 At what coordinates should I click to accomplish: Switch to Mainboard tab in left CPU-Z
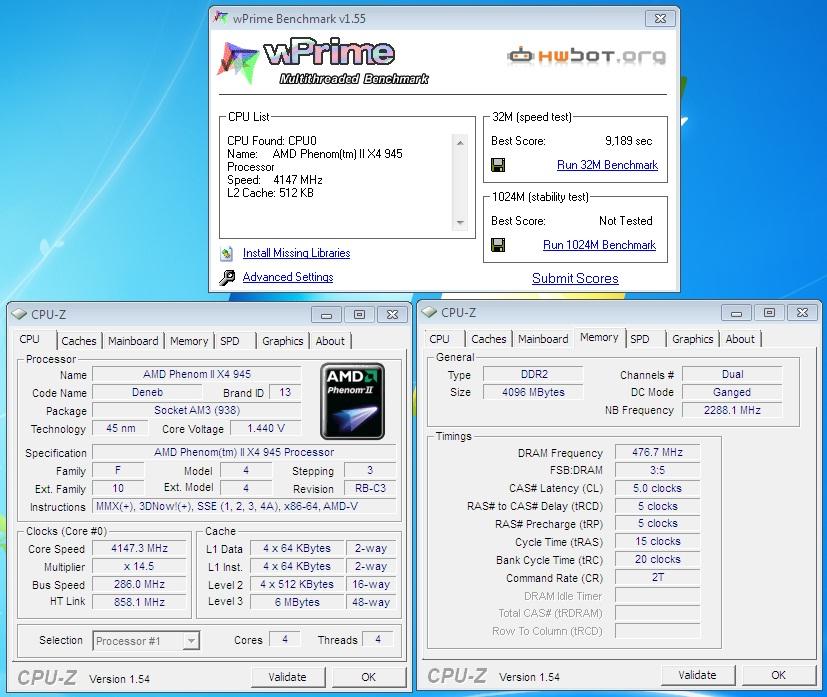click(133, 341)
